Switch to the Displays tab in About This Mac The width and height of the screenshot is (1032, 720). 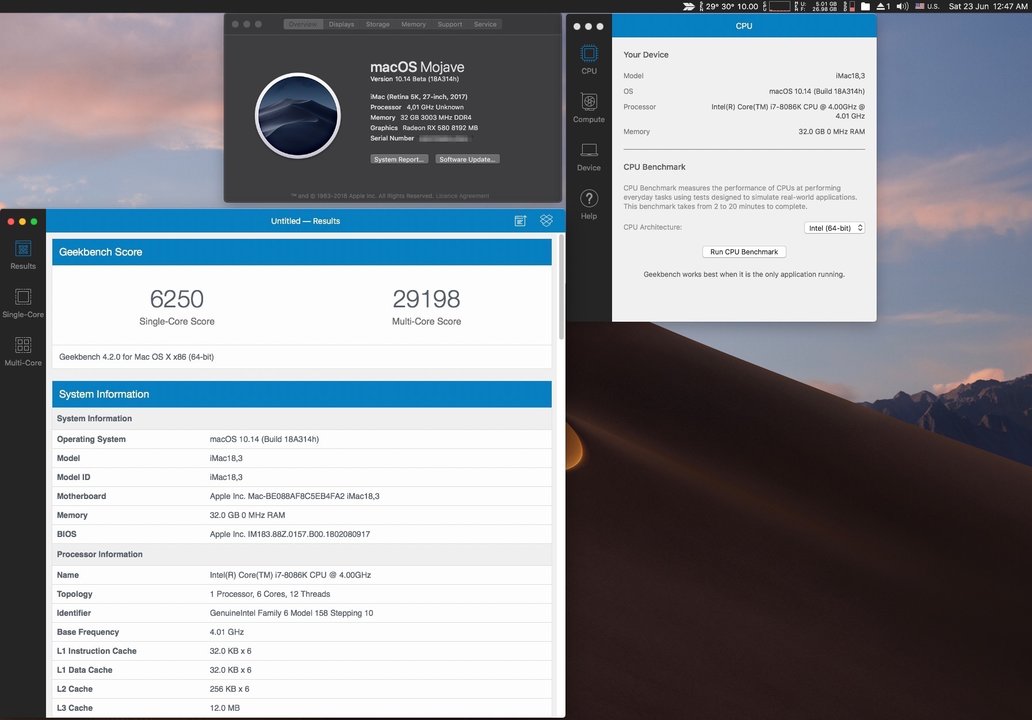(x=341, y=24)
